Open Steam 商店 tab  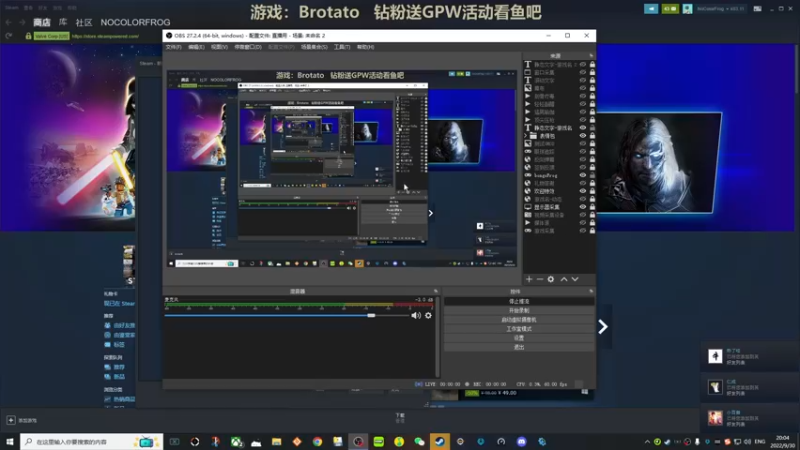point(42,22)
